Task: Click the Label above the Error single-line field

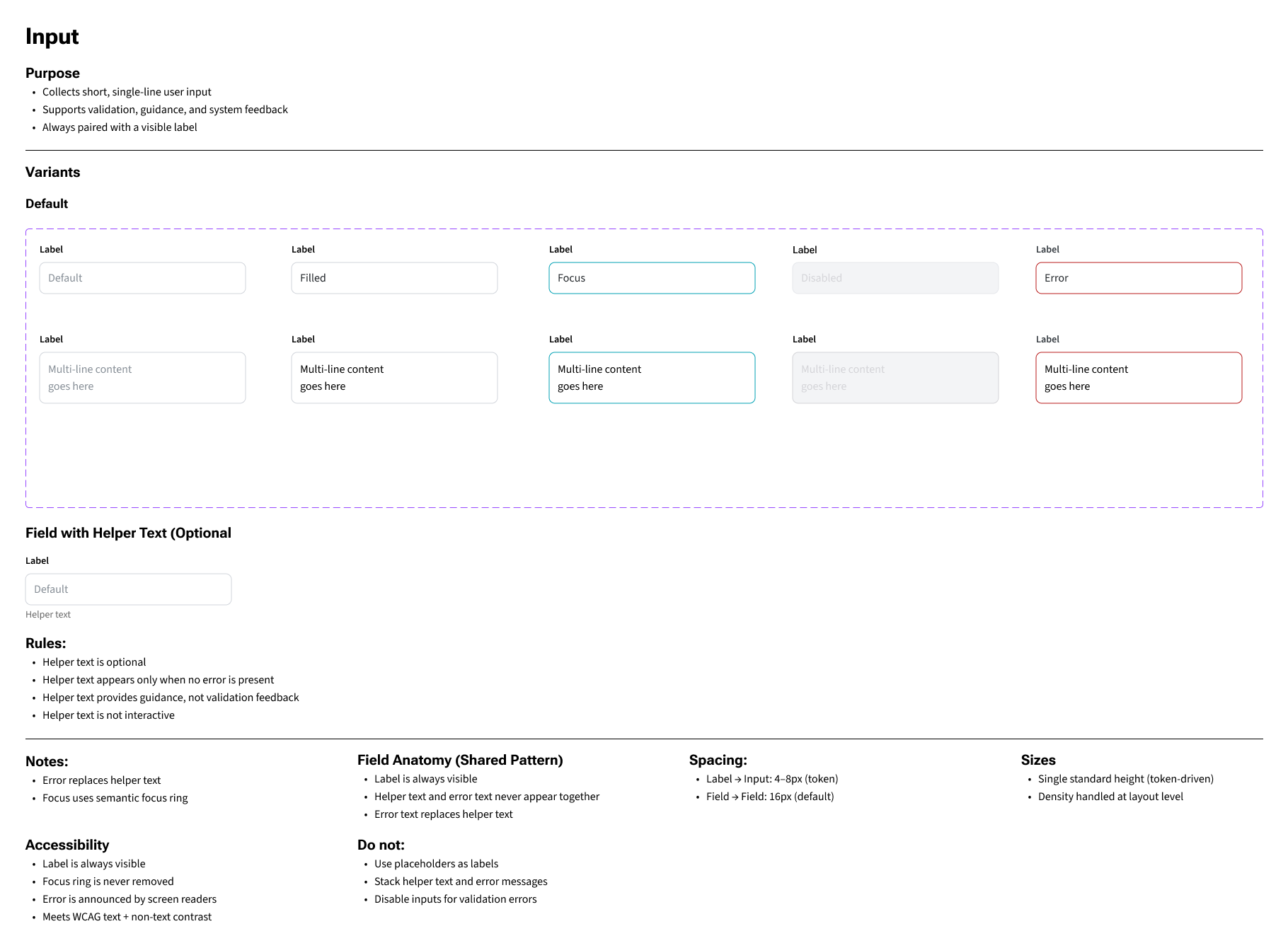Action: click(x=1047, y=250)
